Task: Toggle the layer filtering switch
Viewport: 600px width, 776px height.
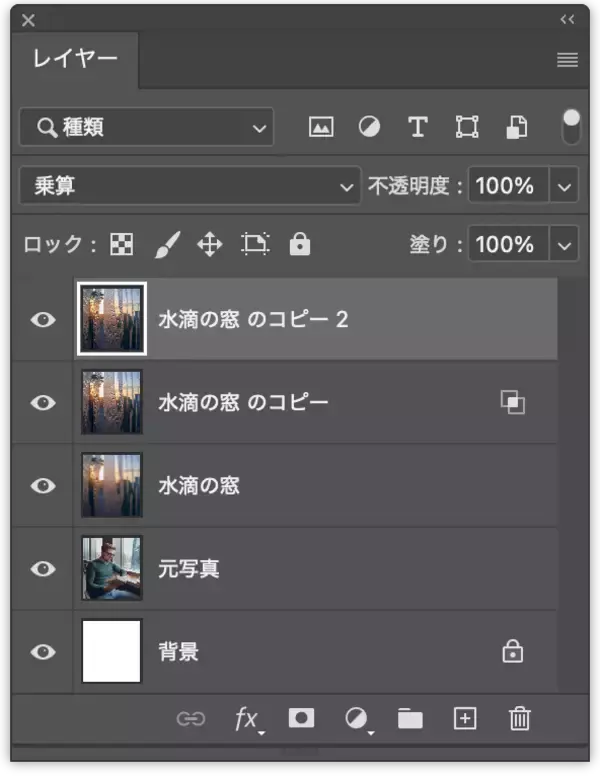Action: (571, 127)
